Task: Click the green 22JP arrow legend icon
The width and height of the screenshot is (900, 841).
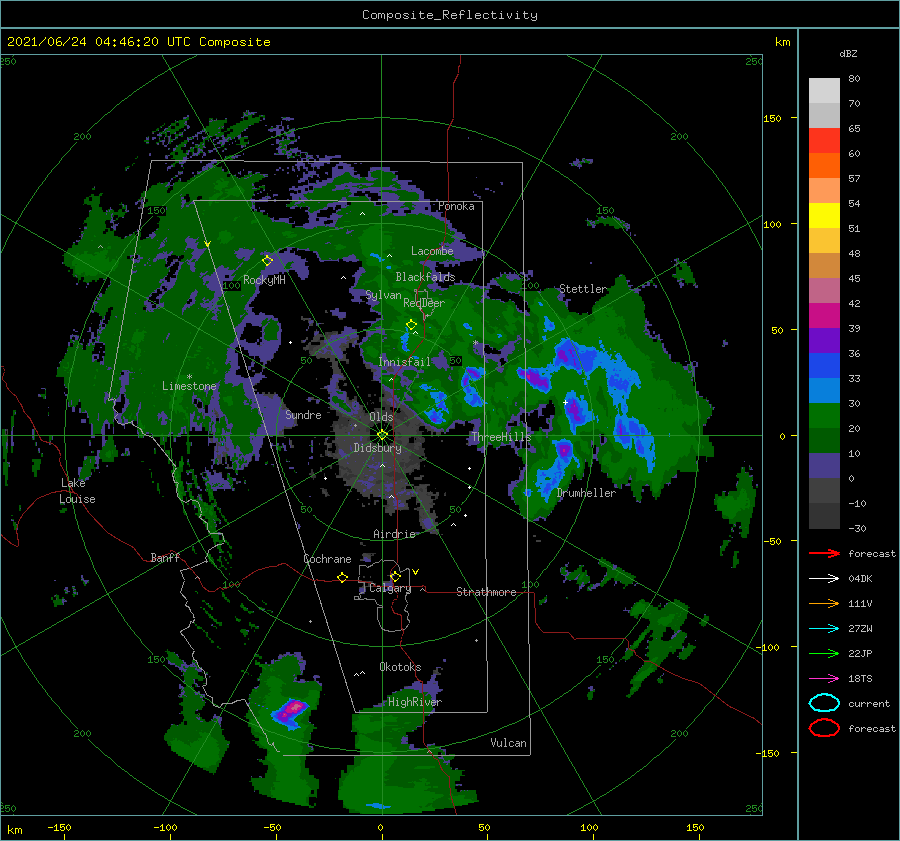Action: (x=824, y=653)
